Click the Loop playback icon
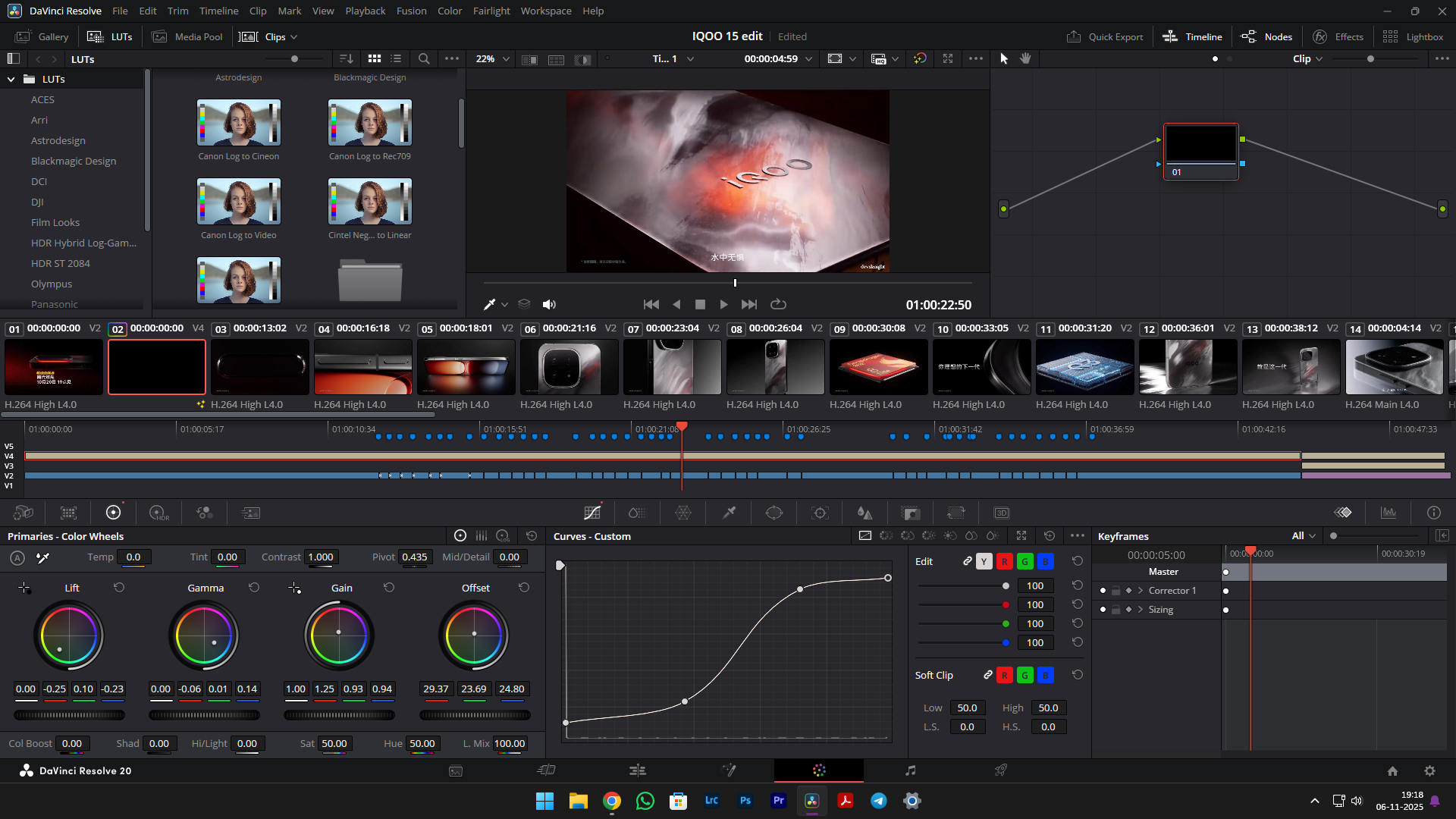Screen dimensions: 1456x819 tap(778, 304)
